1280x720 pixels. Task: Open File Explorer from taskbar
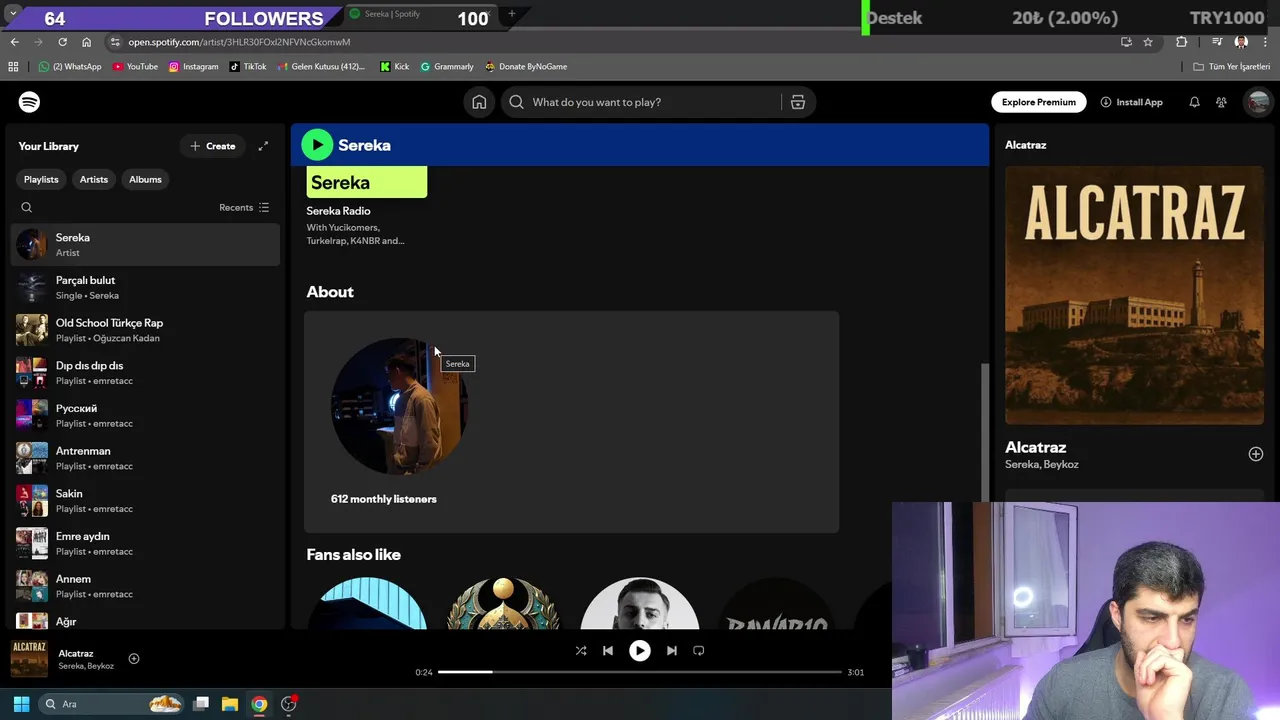point(230,704)
